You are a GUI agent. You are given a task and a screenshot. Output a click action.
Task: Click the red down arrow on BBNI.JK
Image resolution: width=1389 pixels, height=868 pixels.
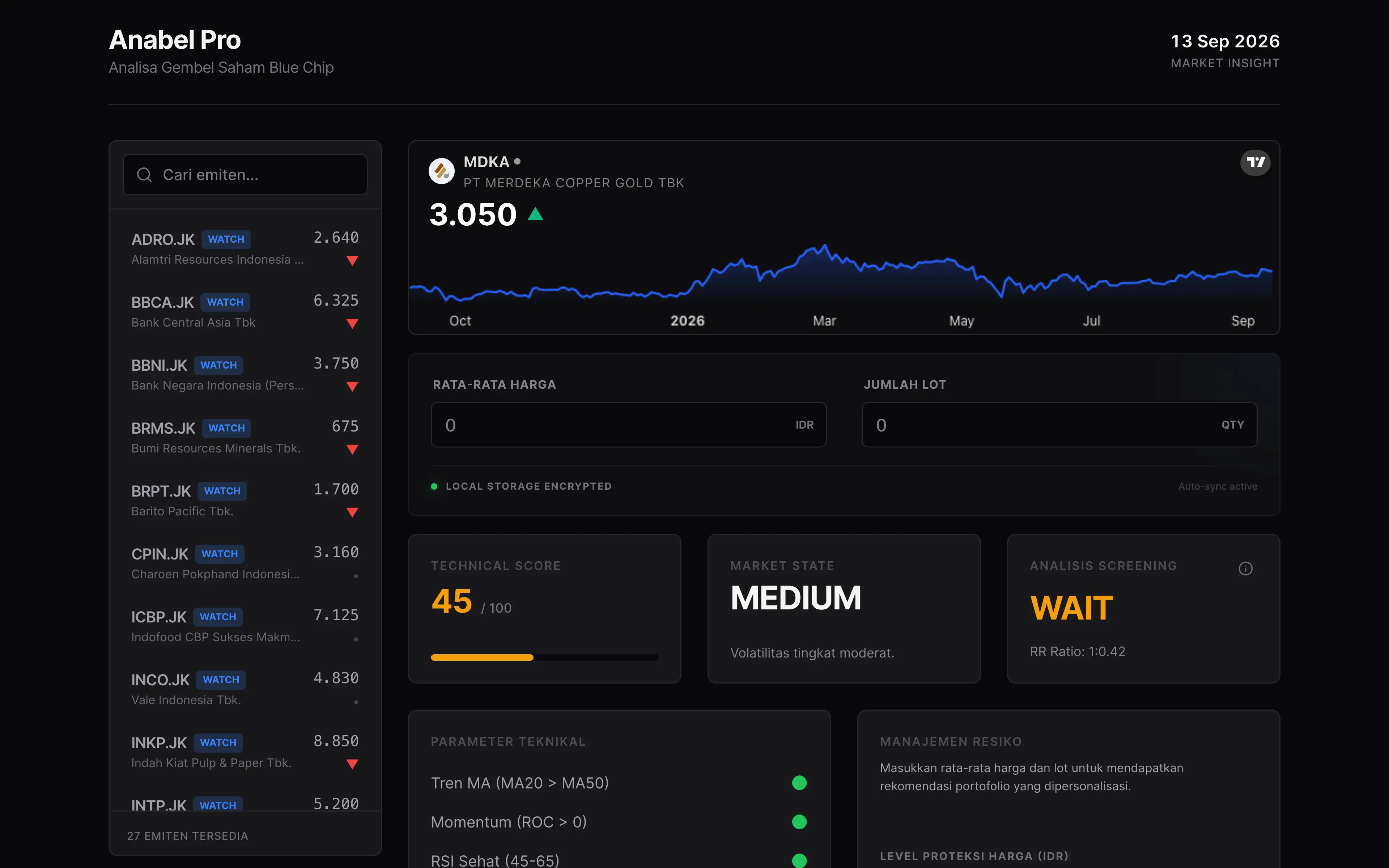pyautogui.click(x=352, y=386)
